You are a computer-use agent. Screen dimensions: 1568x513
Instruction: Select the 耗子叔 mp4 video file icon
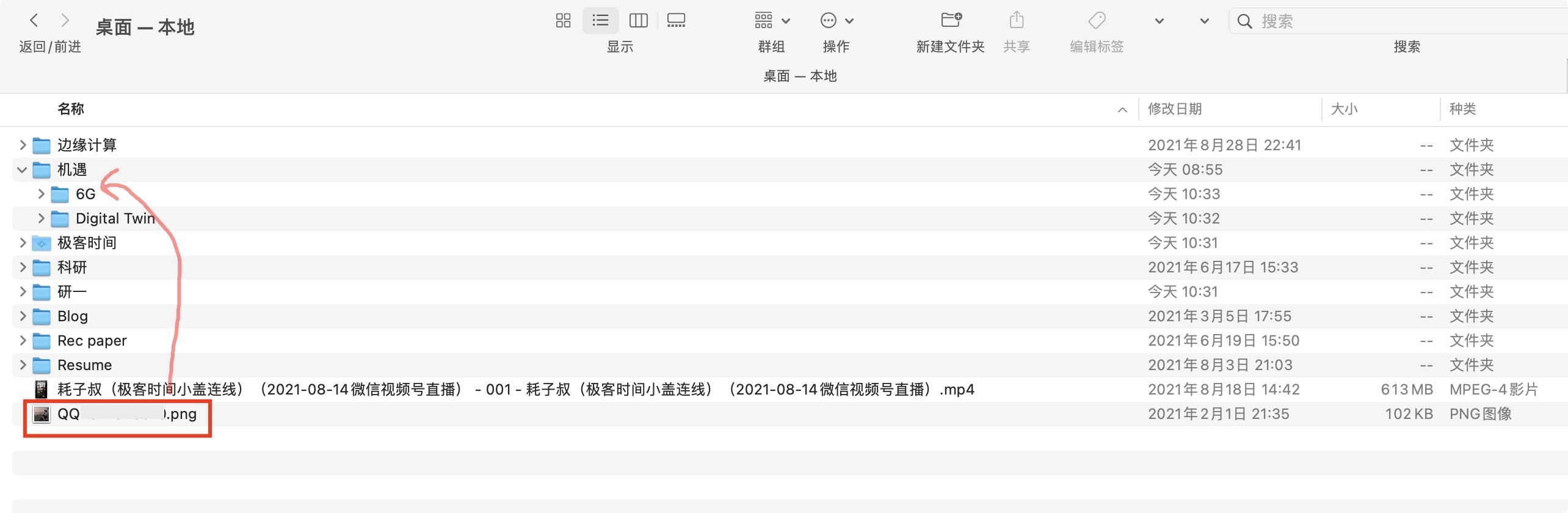(42, 390)
